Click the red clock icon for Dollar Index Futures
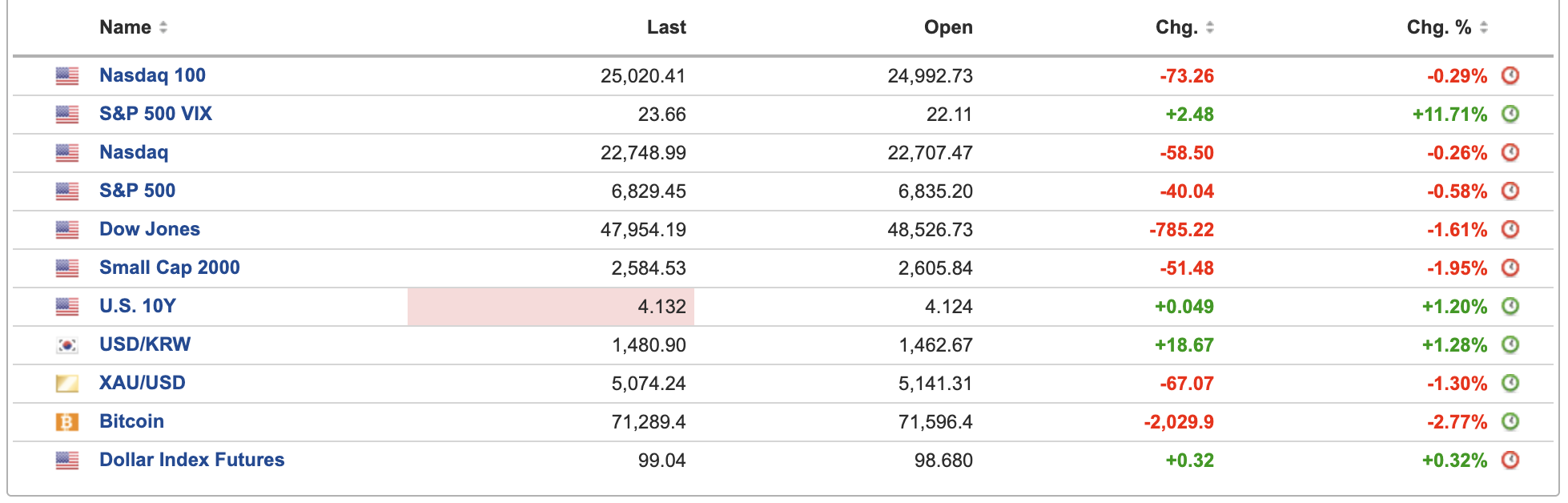 [x=1510, y=461]
